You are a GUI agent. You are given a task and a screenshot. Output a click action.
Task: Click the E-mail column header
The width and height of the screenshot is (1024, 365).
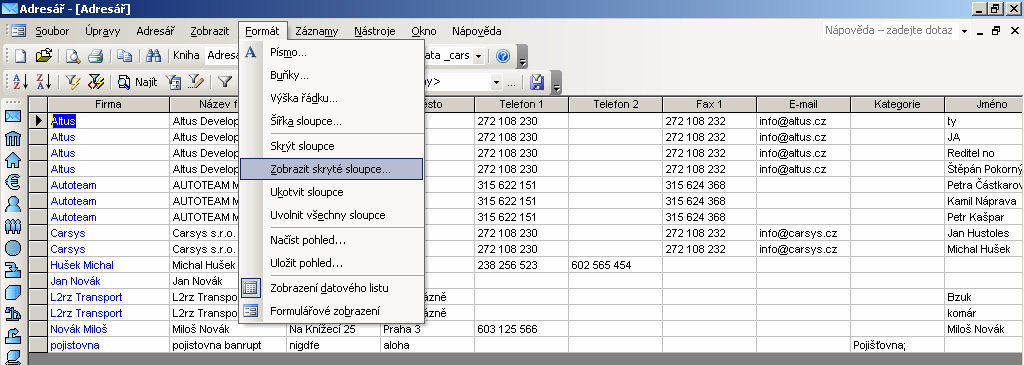click(x=803, y=104)
